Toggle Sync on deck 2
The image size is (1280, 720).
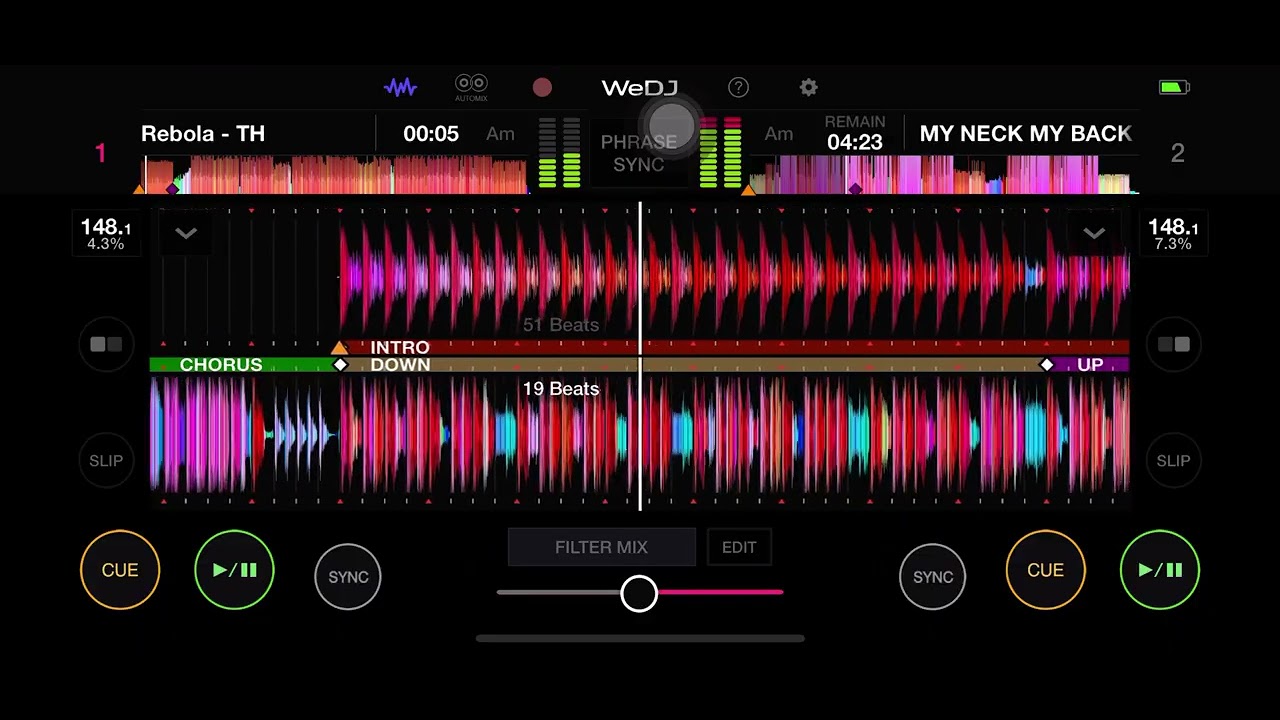(x=933, y=577)
